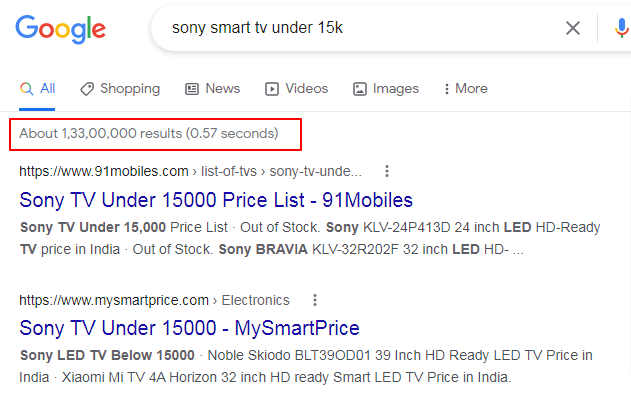
Task: Click the Images picture icon
Action: click(359, 89)
